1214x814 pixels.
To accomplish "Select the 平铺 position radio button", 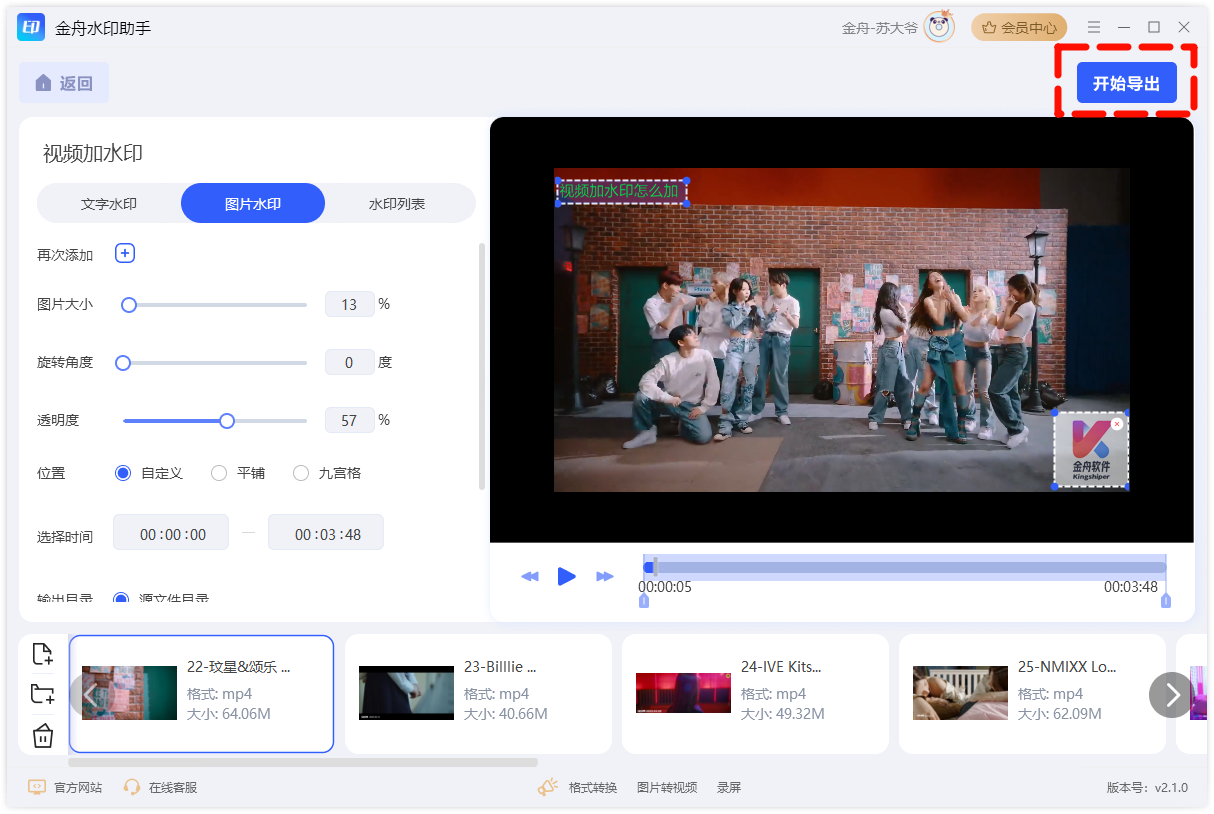I will pos(219,473).
